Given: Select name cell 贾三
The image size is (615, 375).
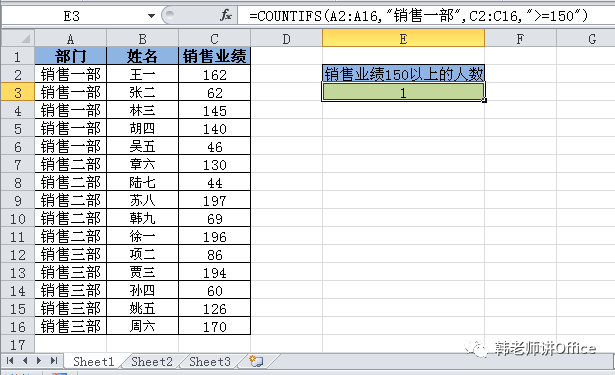Looking at the screenshot, I should pos(142,272).
